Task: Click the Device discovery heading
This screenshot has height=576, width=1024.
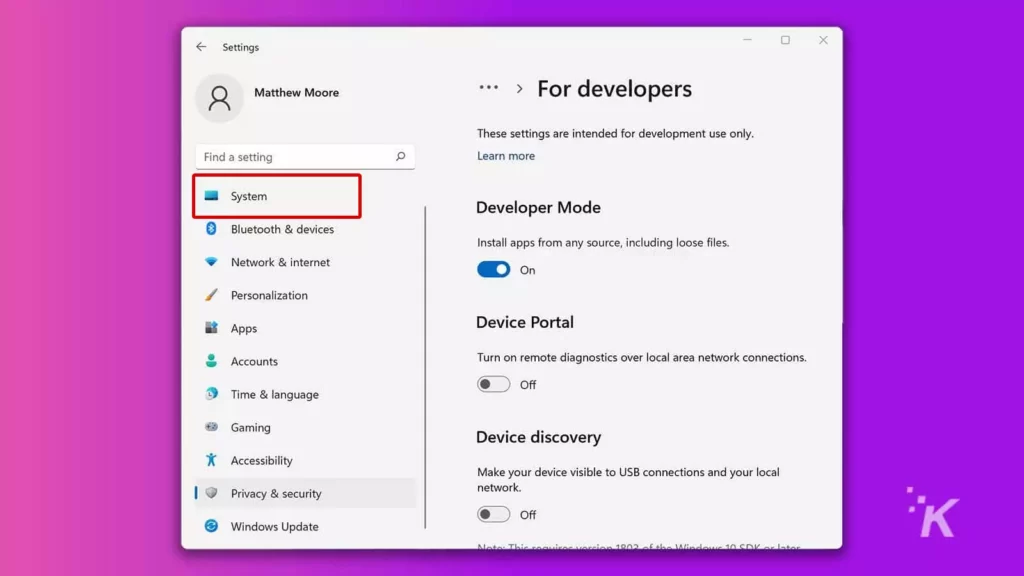Action: pyautogui.click(x=538, y=437)
